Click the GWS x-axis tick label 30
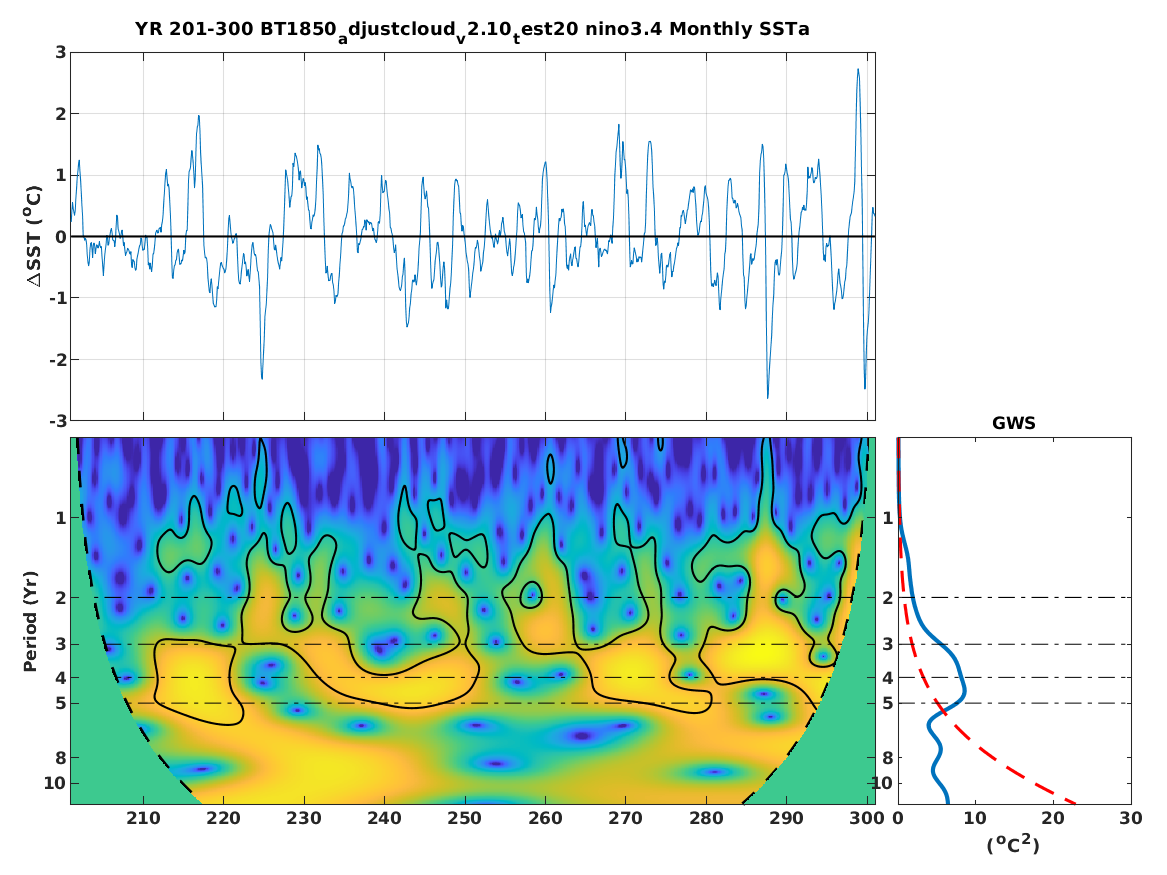The image size is (1167, 875). click(x=1131, y=818)
